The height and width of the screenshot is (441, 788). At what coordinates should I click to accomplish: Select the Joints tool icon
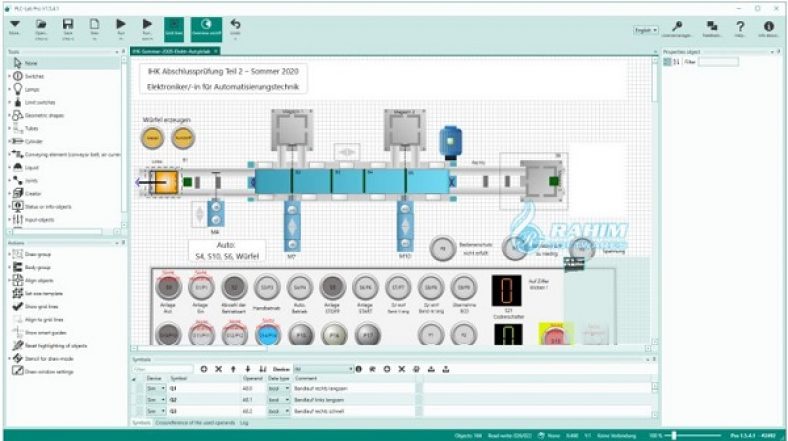pyautogui.click(x=18, y=180)
